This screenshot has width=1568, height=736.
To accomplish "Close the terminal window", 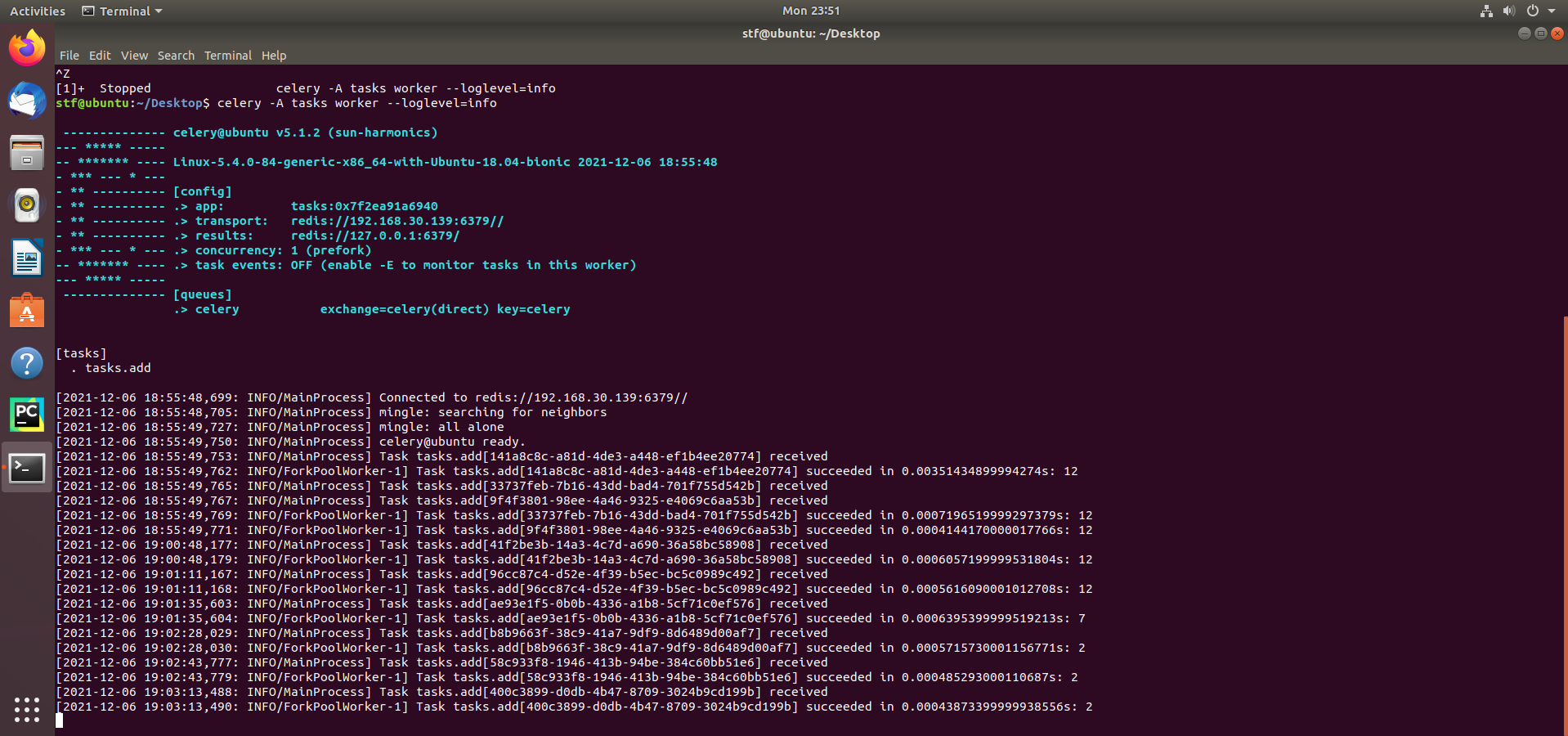I will click(1557, 34).
